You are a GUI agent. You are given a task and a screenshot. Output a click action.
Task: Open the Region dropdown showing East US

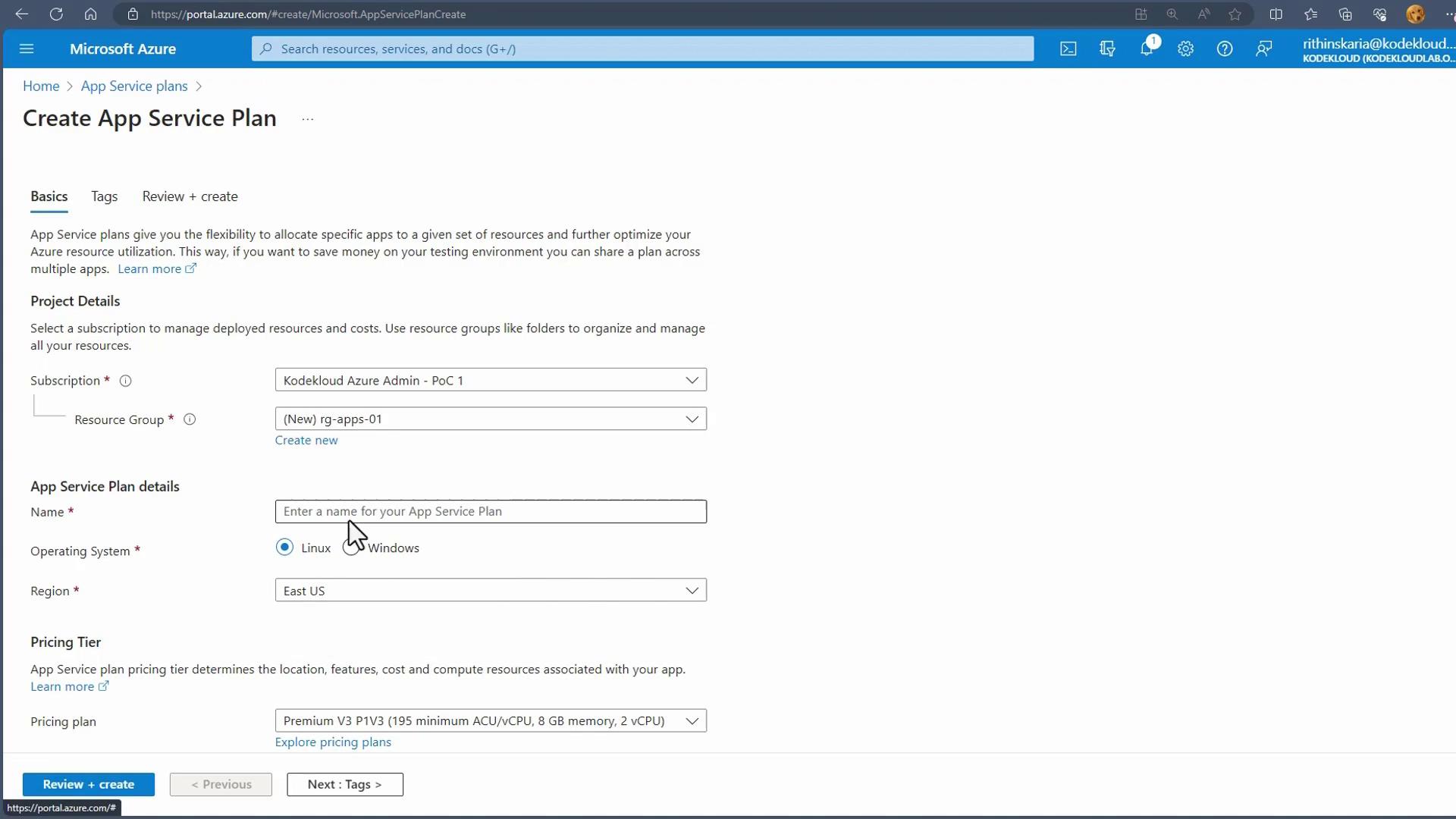coord(491,591)
